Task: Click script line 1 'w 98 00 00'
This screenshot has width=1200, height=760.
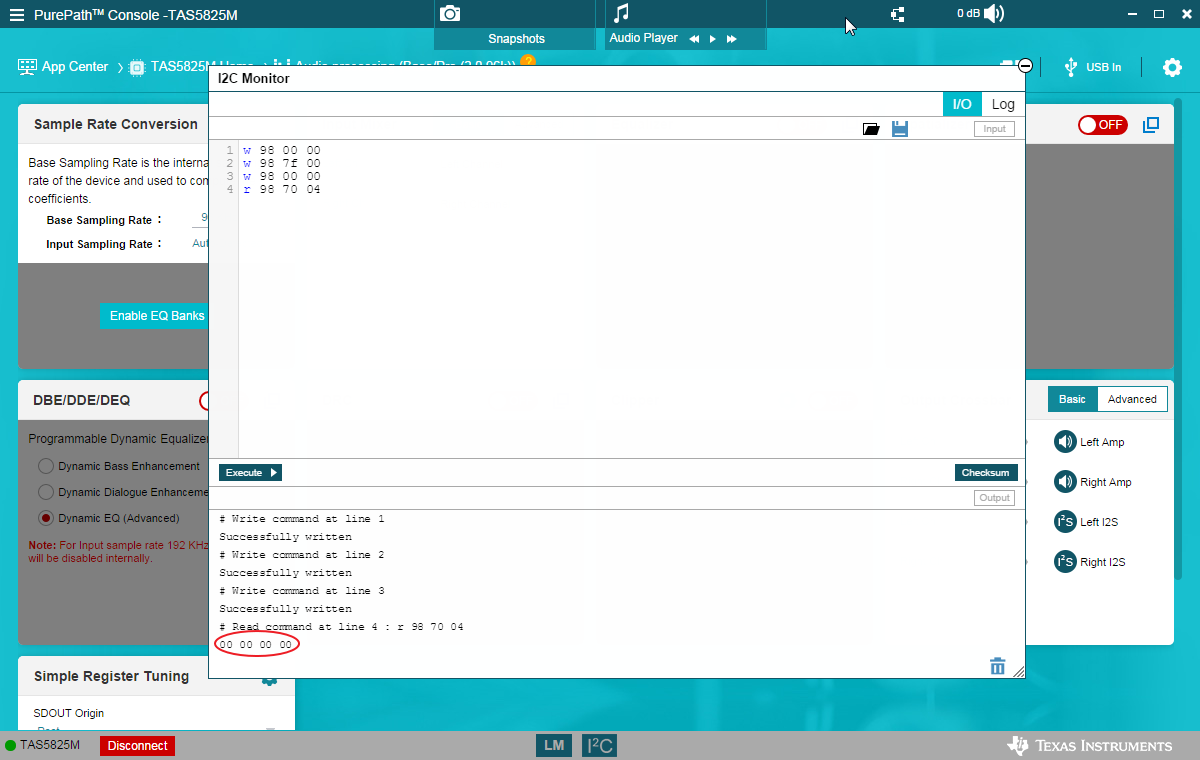Action: pyautogui.click(x=282, y=151)
